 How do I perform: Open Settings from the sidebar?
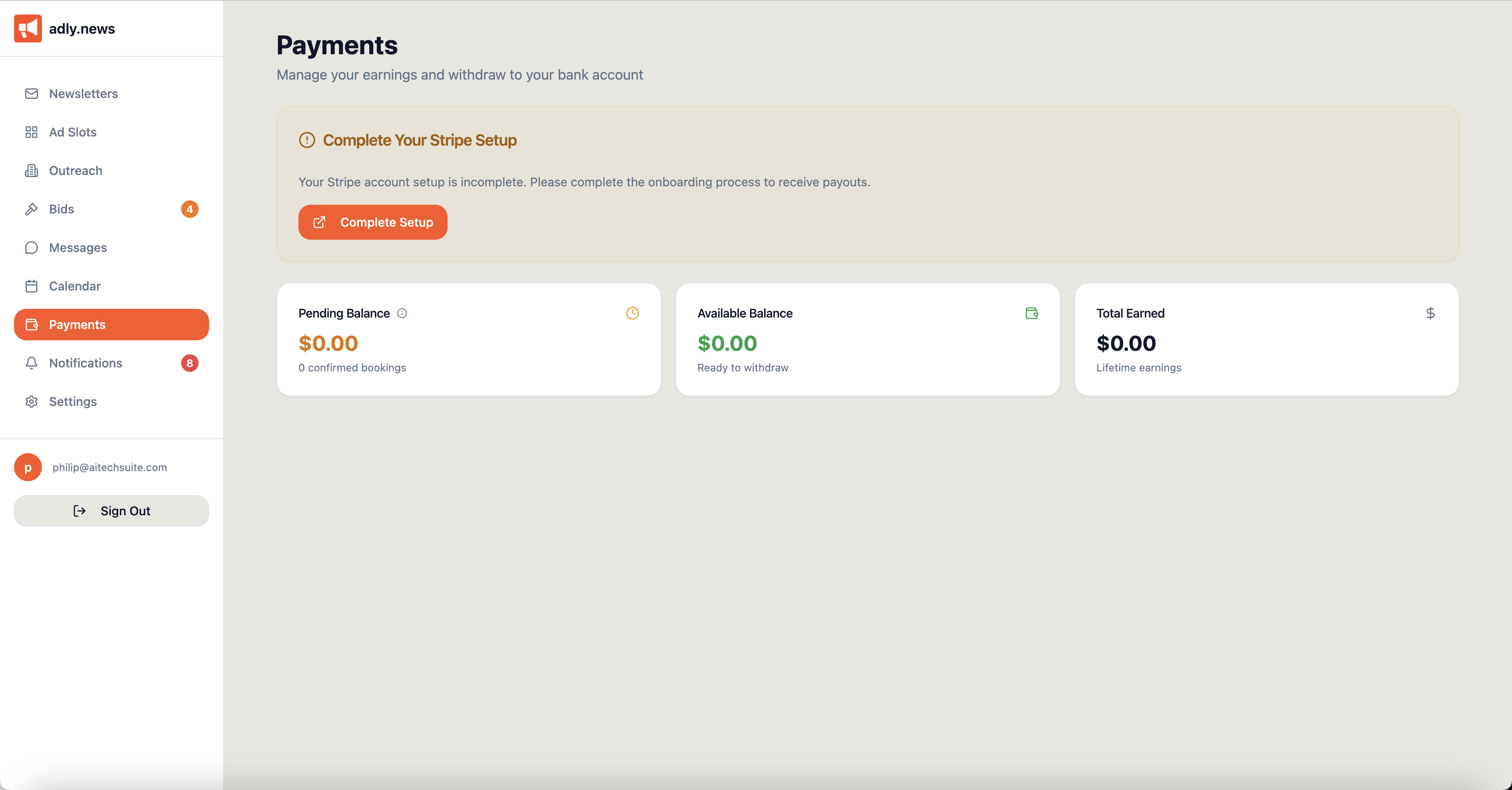73,402
